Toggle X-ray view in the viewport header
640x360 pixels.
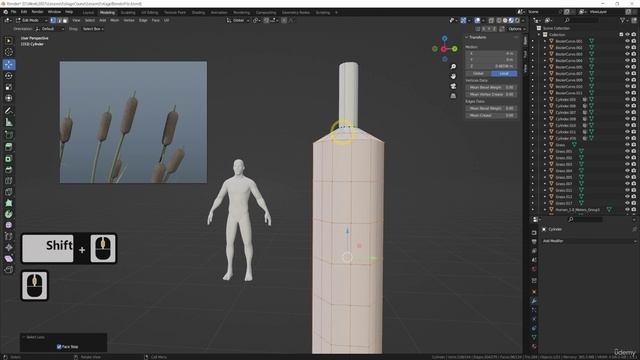pyautogui.click(x=491, y=20)
